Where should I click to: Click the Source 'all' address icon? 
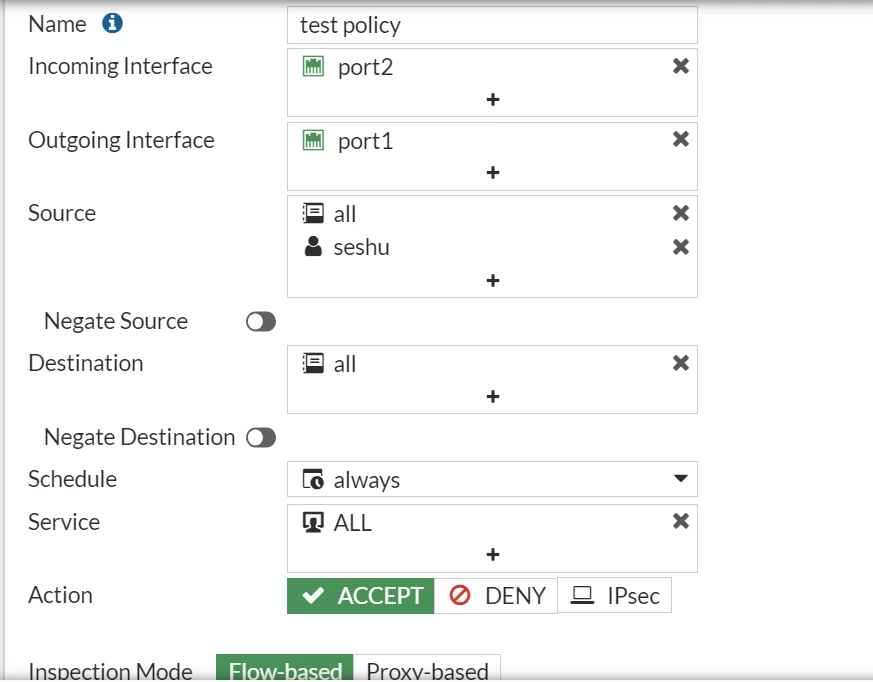click(313, 213)
